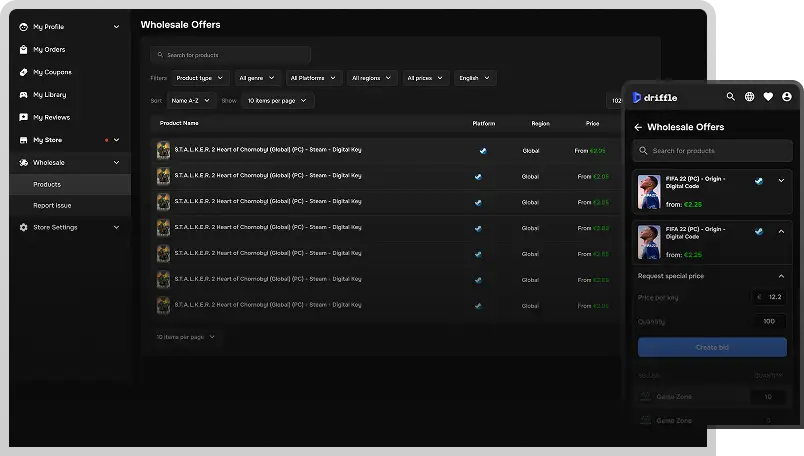This screenshot has width=804, height=456.
Task: Expand the first FIFA 22 offer card
Action: [781, 181]
